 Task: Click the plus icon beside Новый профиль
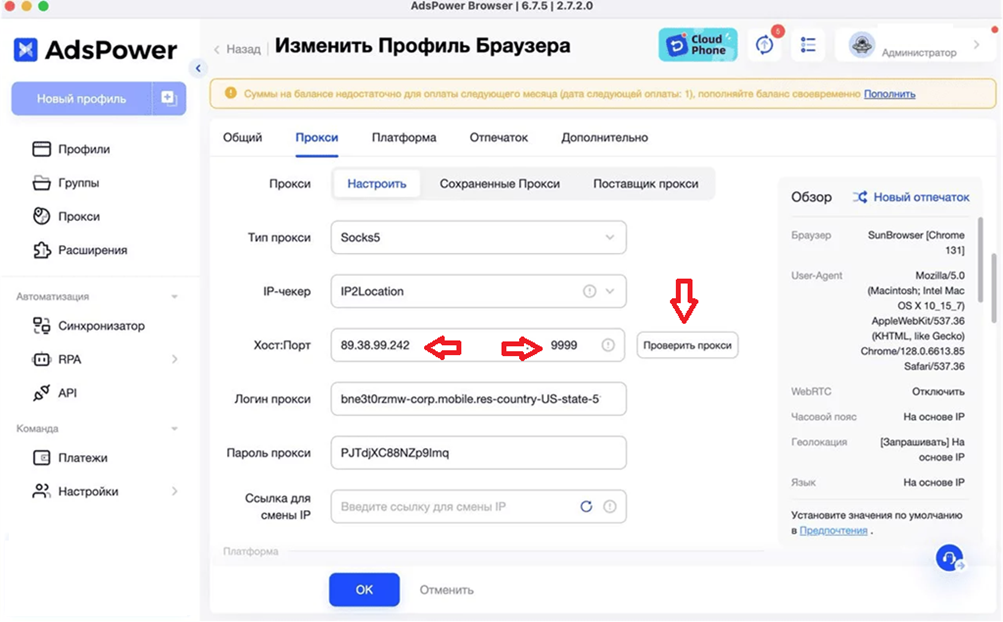(x=168, y=98)
